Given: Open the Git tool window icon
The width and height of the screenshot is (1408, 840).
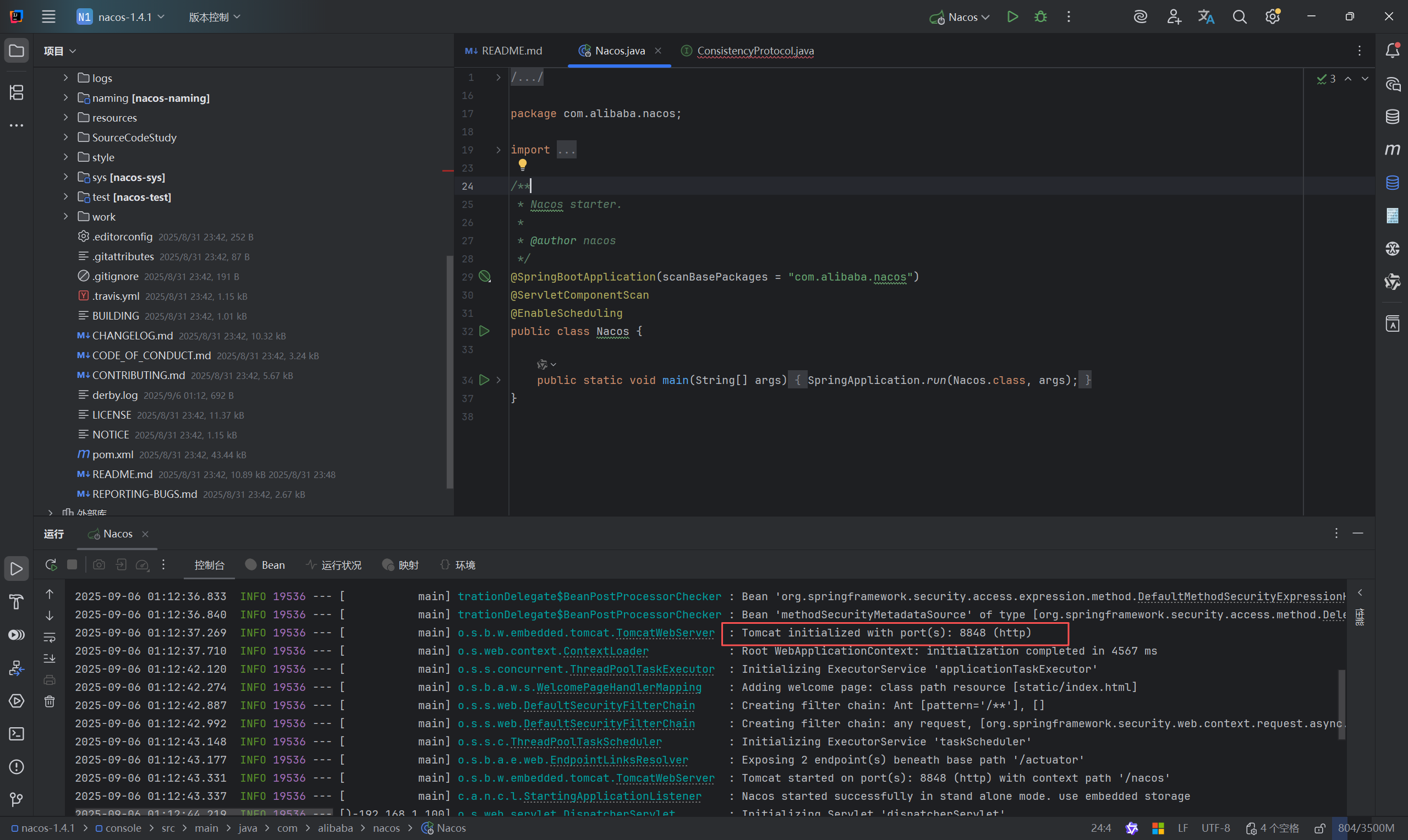Looking at the screenshot, I should [17, 799].
